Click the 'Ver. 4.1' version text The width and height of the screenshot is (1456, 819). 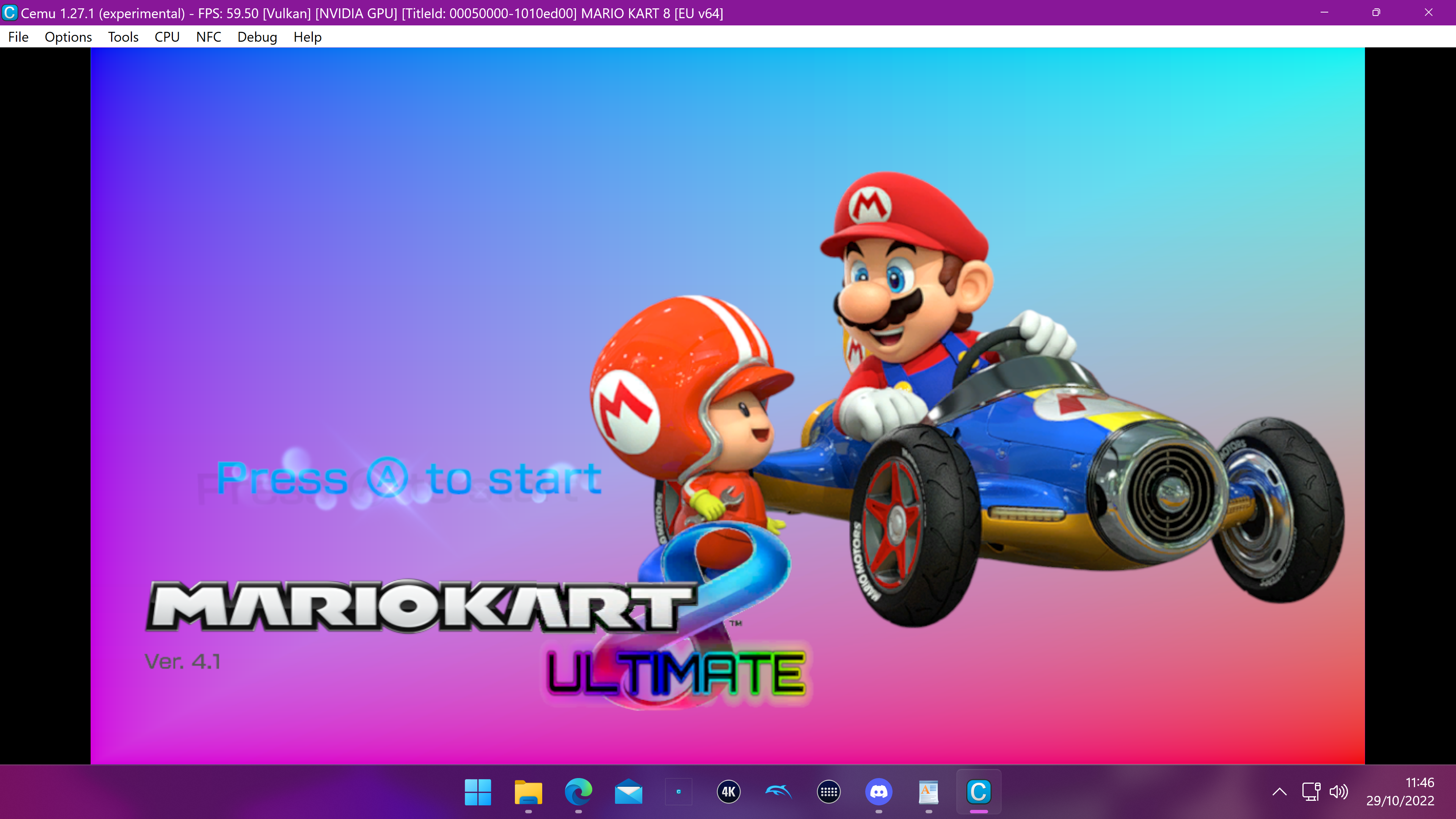tap(182, 661)
